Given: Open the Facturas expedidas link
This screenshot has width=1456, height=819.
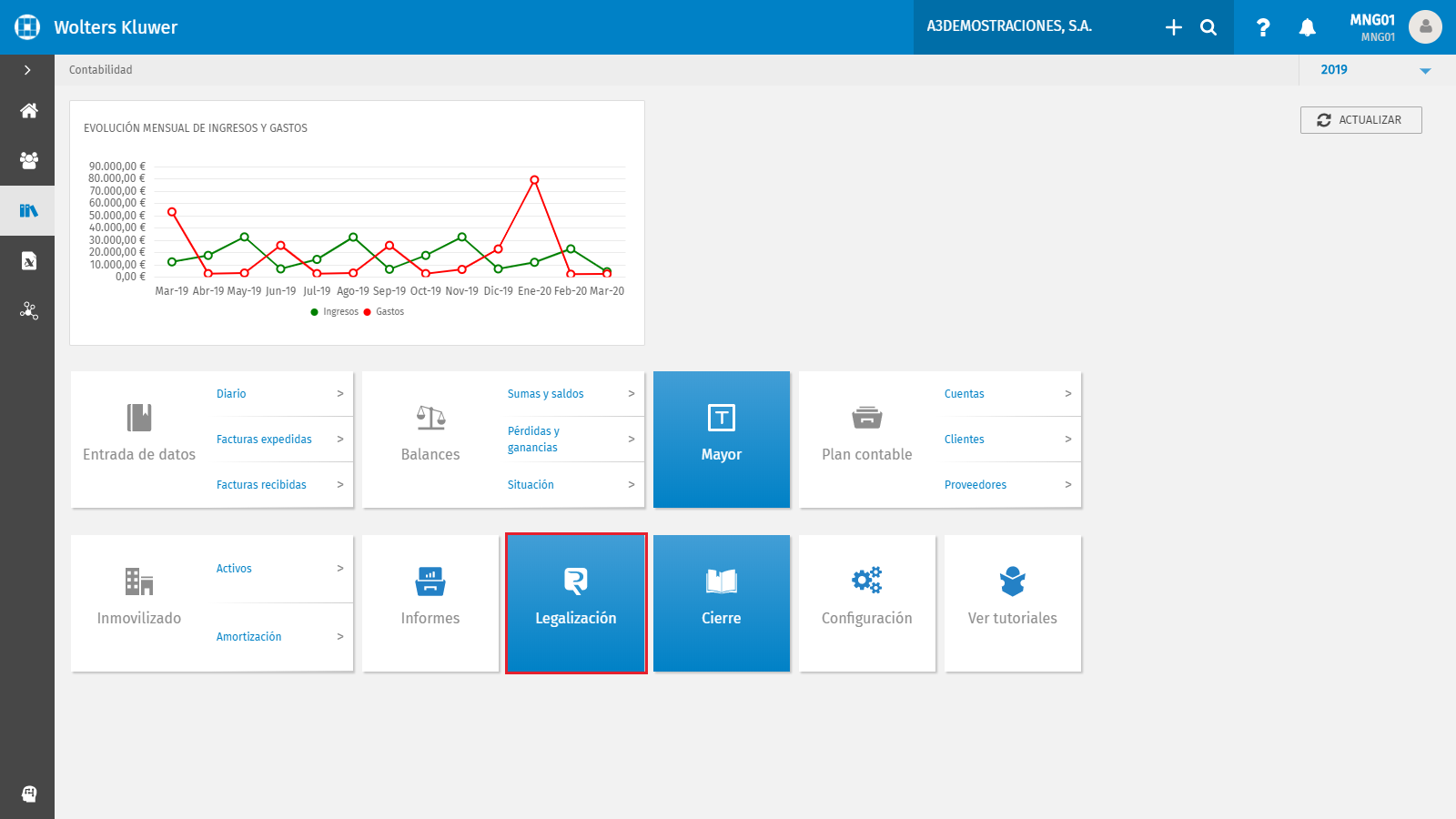Looking at the screenshot, I should click(x=264, y=440).
